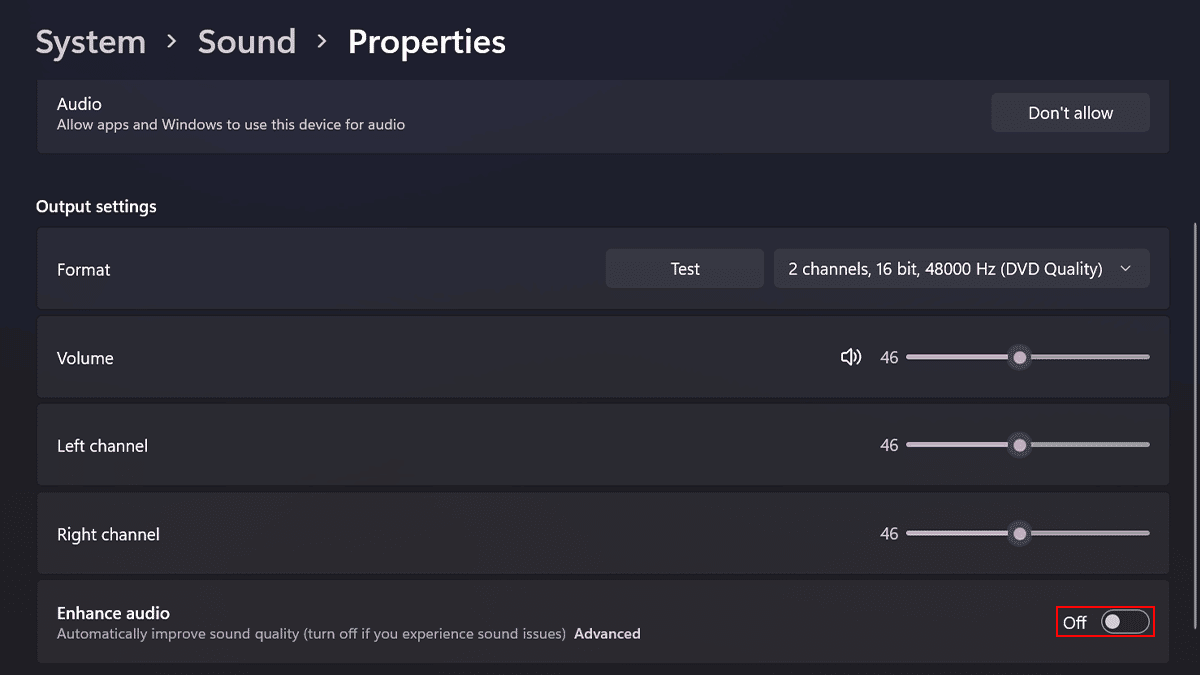This screenshot has width=1200, height=675.
Task: Navigate to Sound in the breadcrumb
Action: coord(247,42)
